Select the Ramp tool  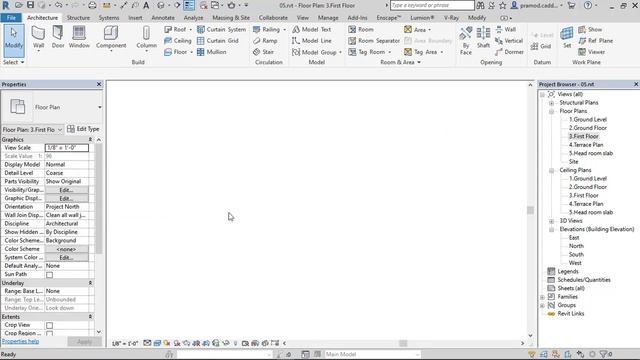[x=265, y=41]
